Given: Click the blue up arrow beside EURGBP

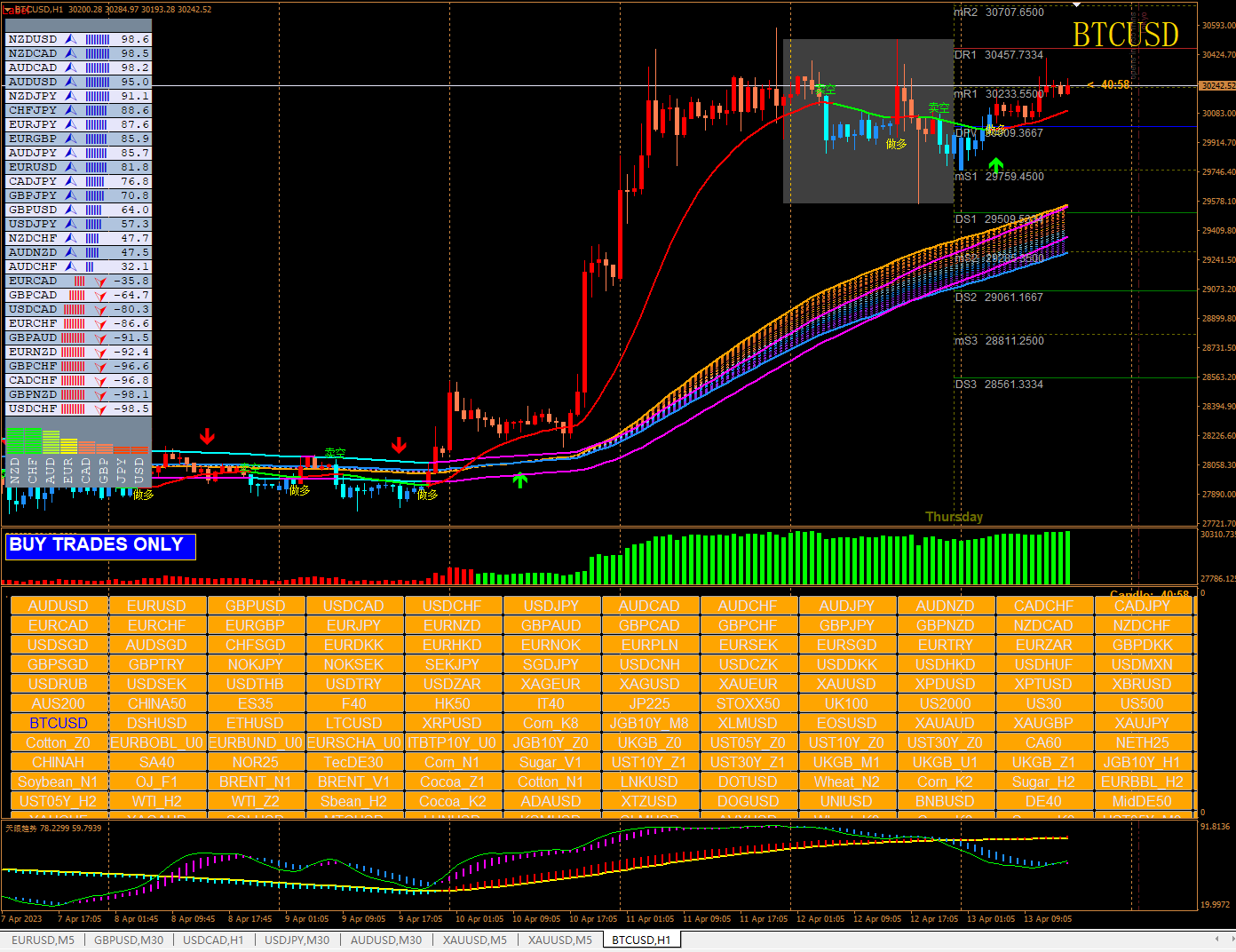Looking at the screenshot, I should pos(70,139).
